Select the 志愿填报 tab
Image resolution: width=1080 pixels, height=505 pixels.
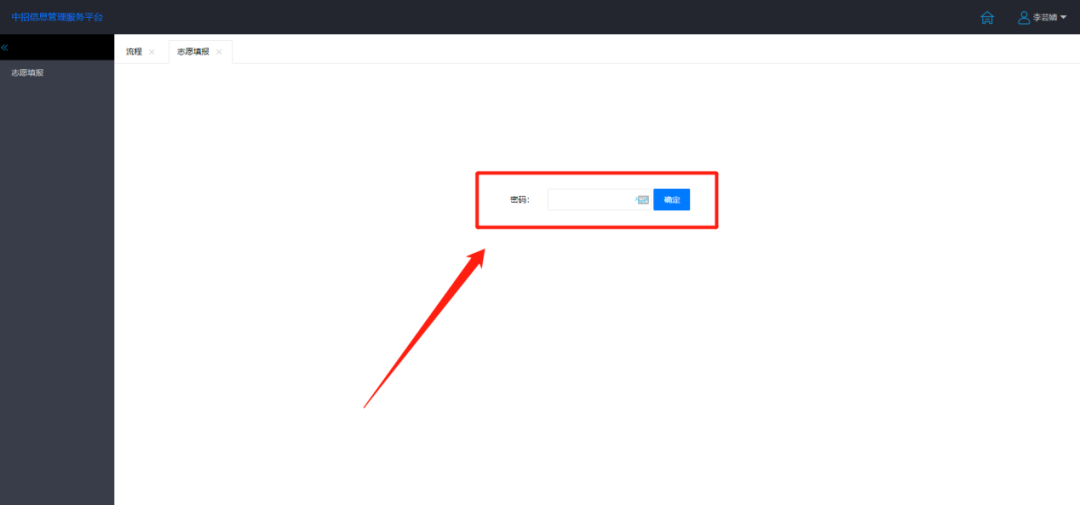pos(193,52)
